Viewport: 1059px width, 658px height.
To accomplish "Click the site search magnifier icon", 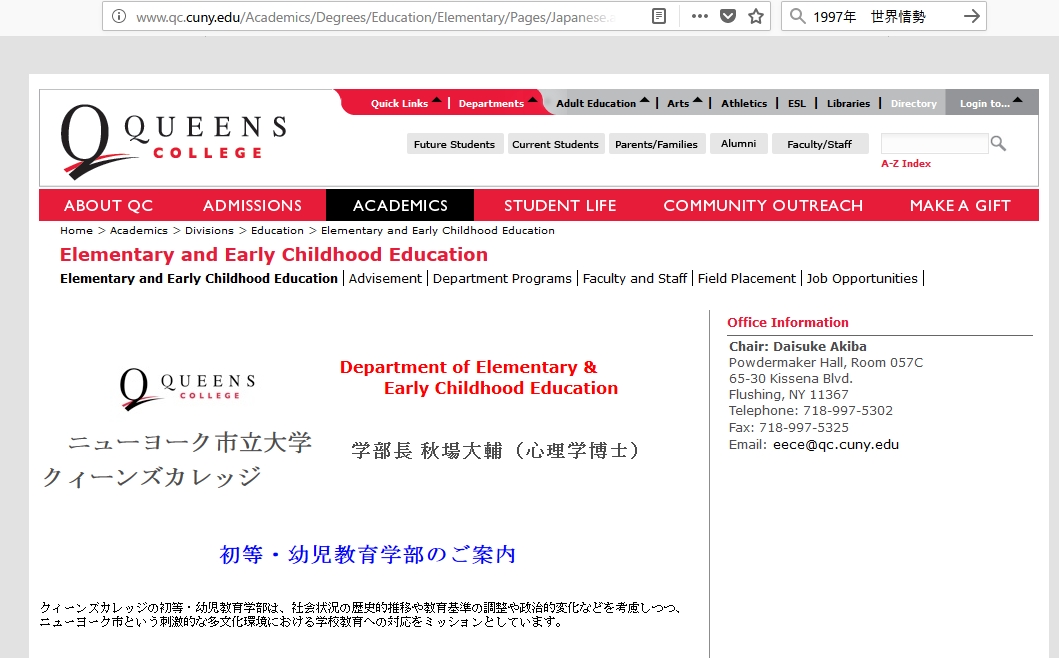I will [998, 144].
